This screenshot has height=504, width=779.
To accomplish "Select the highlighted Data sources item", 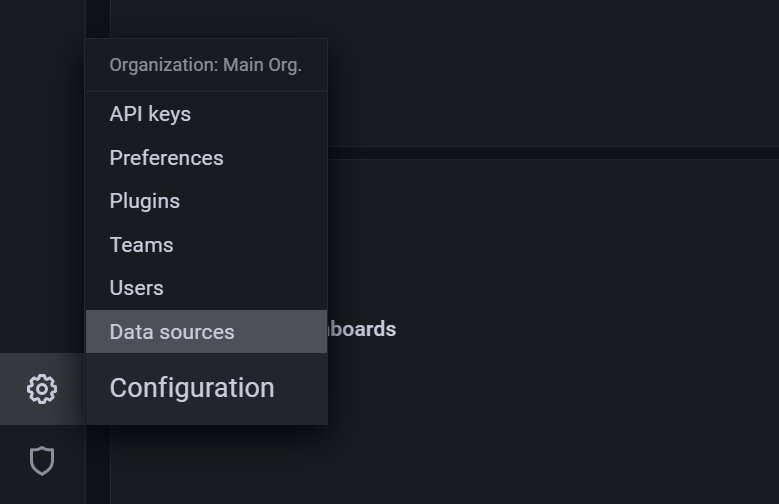I will pos(172,332).
